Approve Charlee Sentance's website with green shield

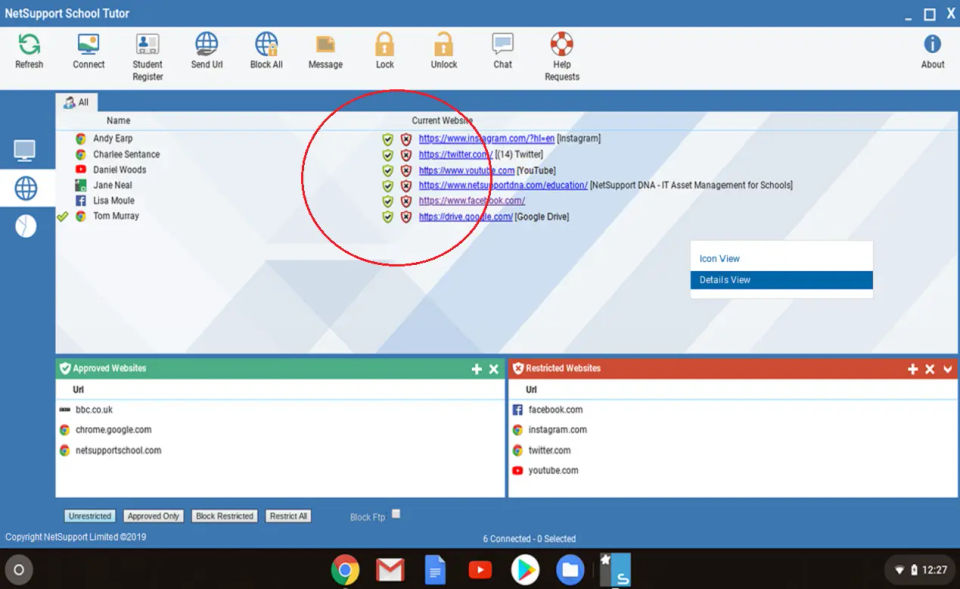click(x=388, y=155)
